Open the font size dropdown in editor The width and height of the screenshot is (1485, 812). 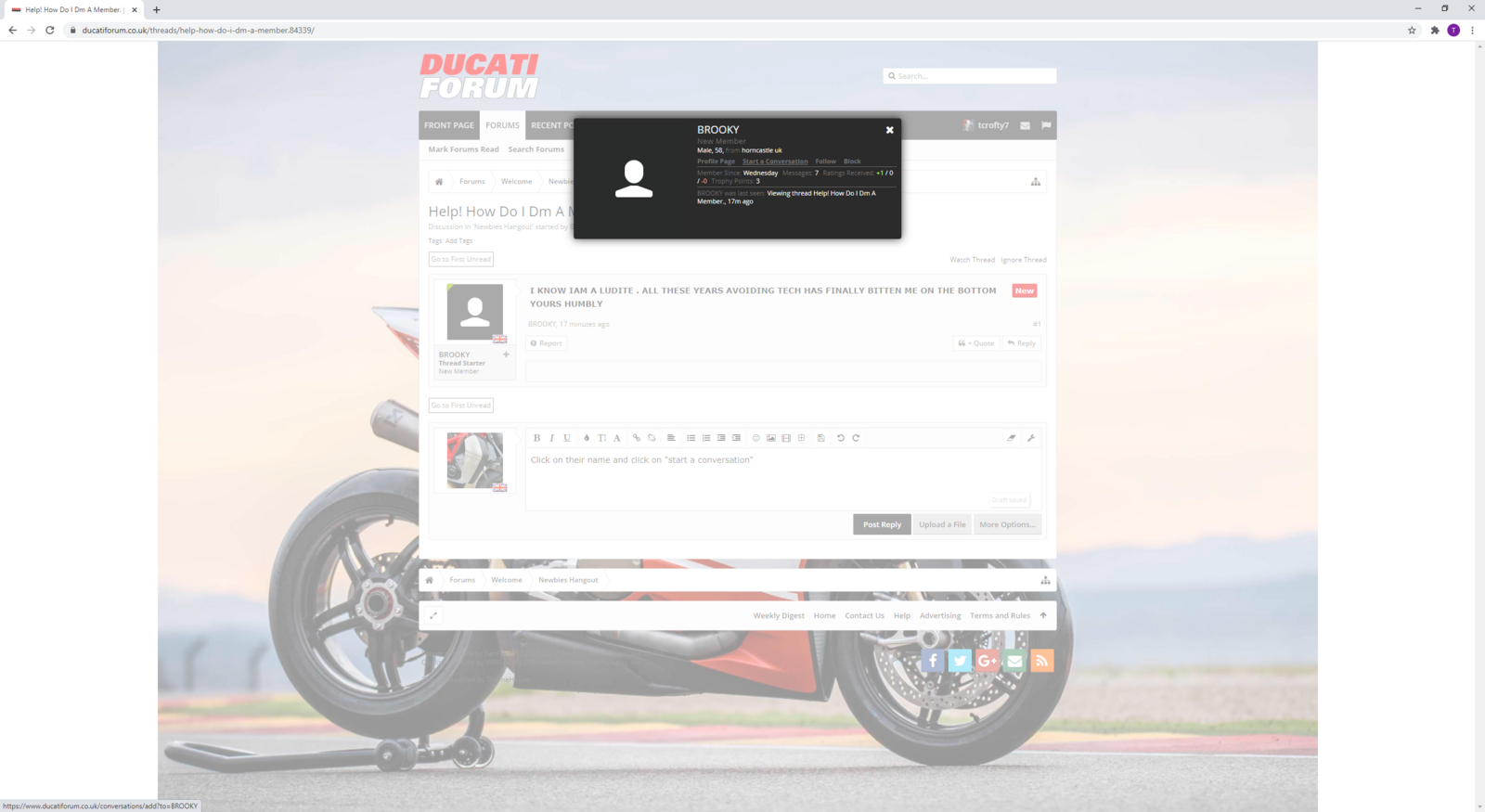coord(601,438)
